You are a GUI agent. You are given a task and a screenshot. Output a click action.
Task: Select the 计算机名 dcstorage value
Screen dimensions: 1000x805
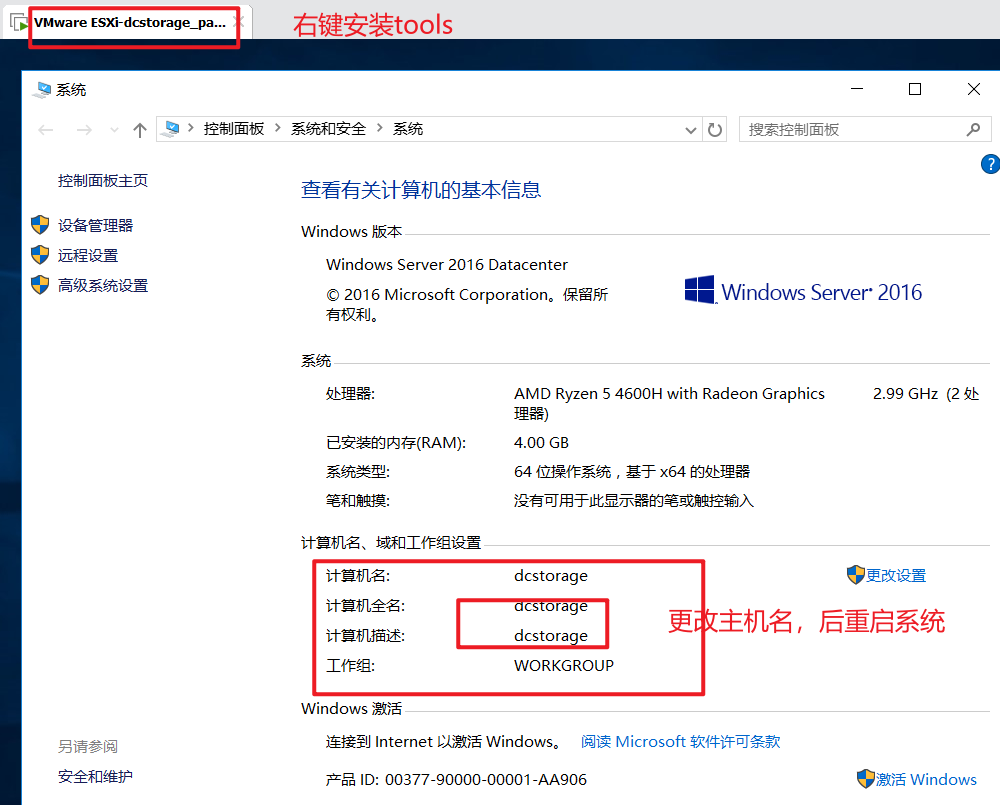tap(551, 575)
